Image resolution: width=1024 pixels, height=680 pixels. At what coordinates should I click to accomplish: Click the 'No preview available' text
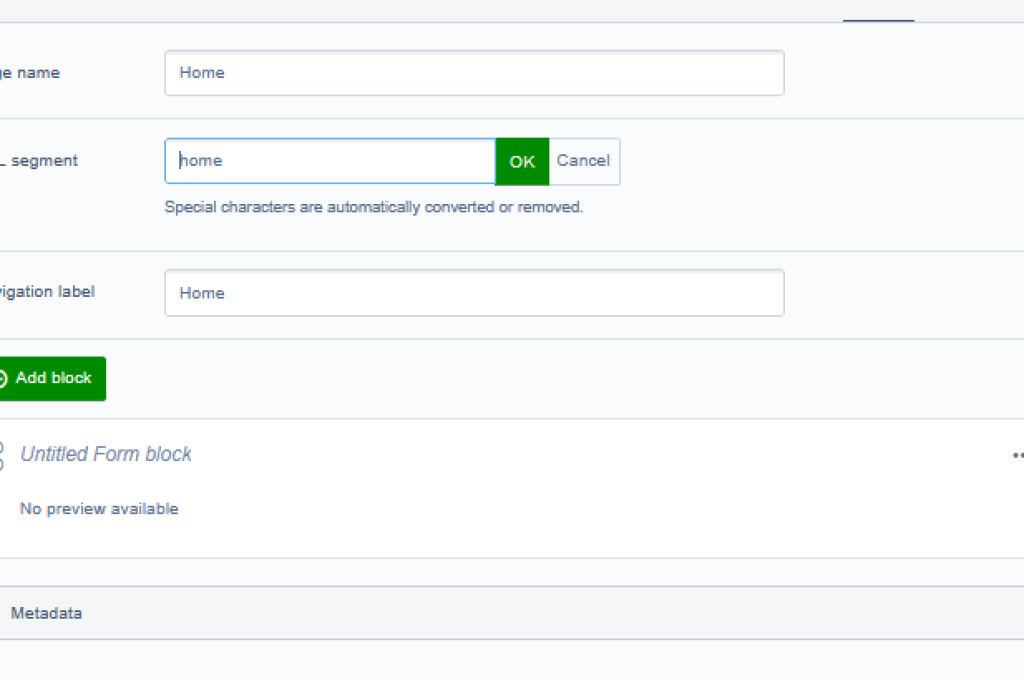[99, 509]
